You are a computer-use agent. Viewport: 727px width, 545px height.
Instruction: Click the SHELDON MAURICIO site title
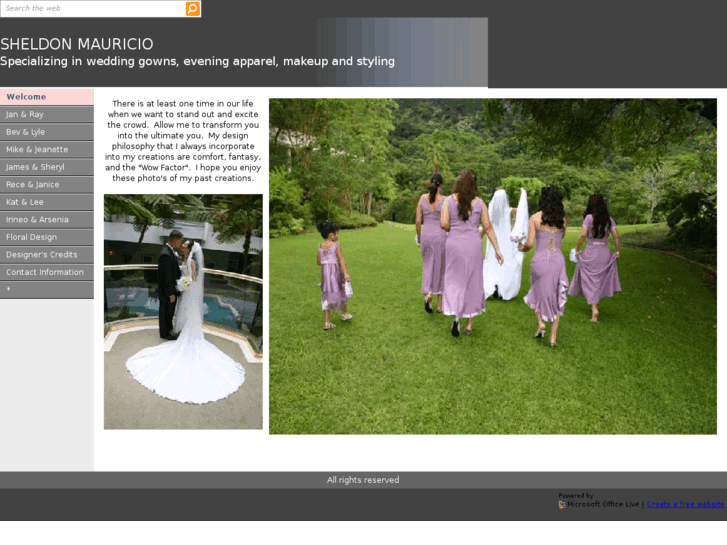coord(77,44)
